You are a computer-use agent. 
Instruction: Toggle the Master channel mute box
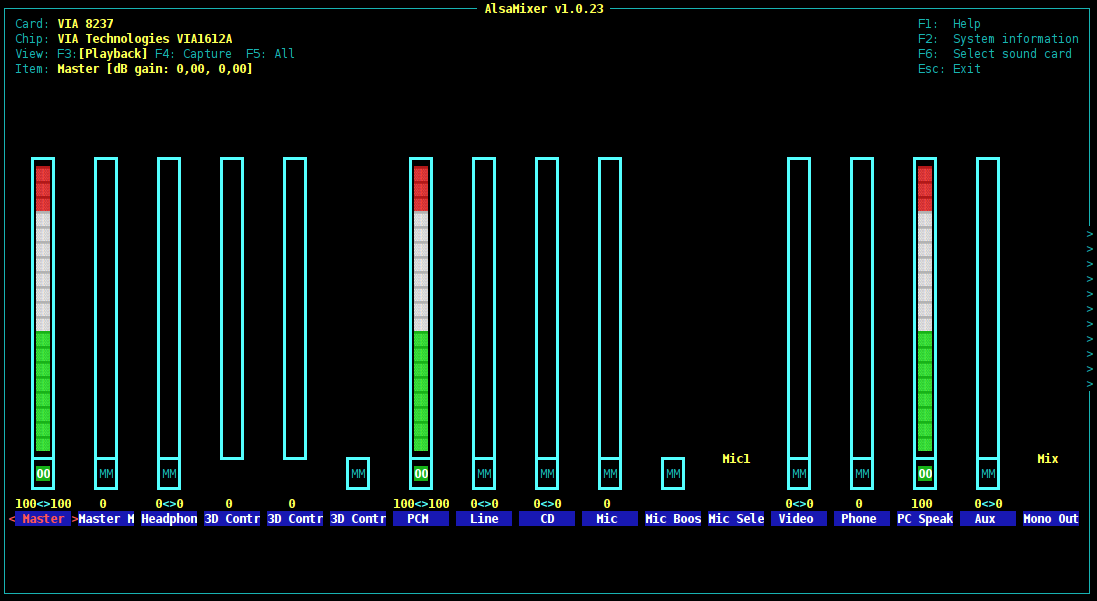click(x=43, y=474)
